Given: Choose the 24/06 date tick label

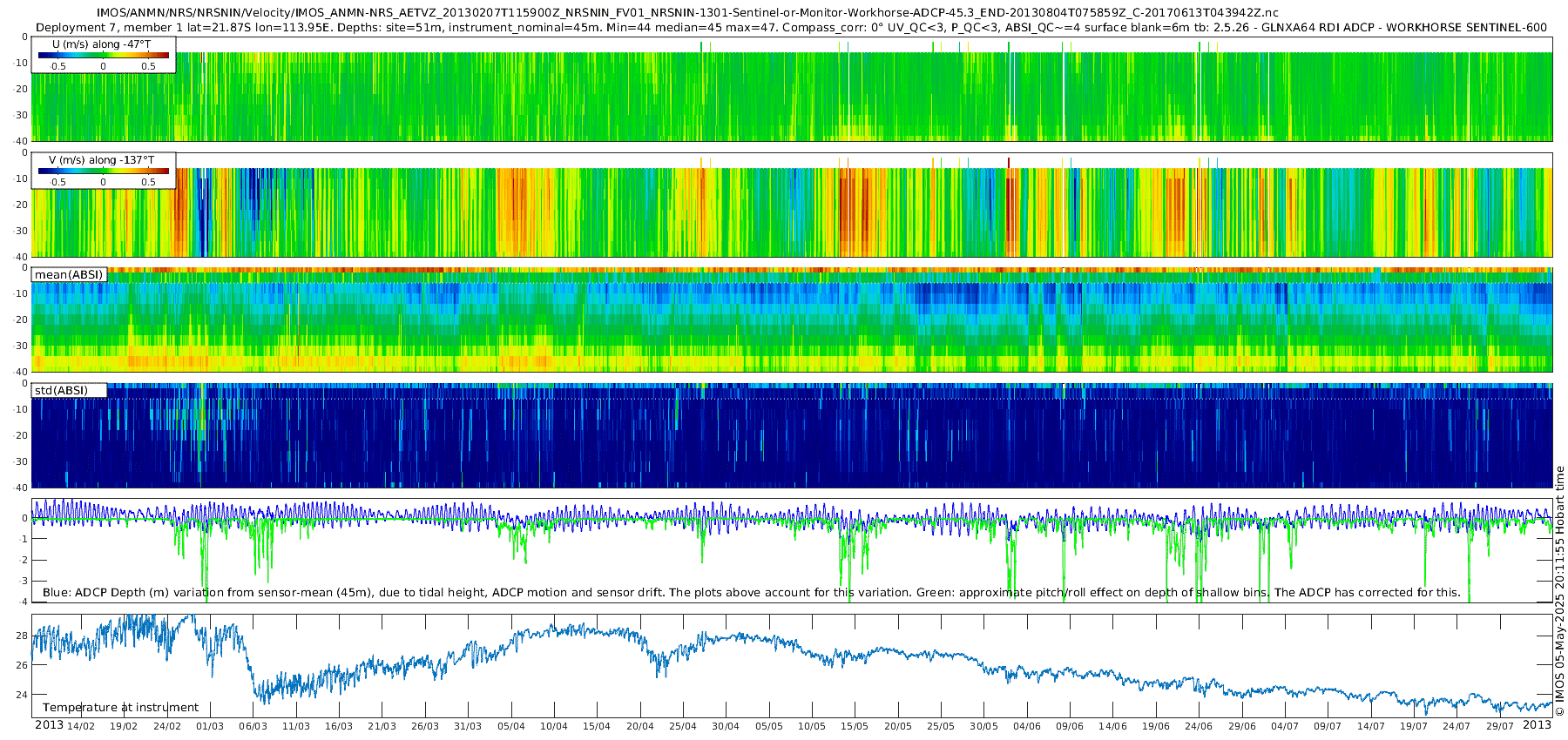Looking at the screenshot, I should (1199, 726).
